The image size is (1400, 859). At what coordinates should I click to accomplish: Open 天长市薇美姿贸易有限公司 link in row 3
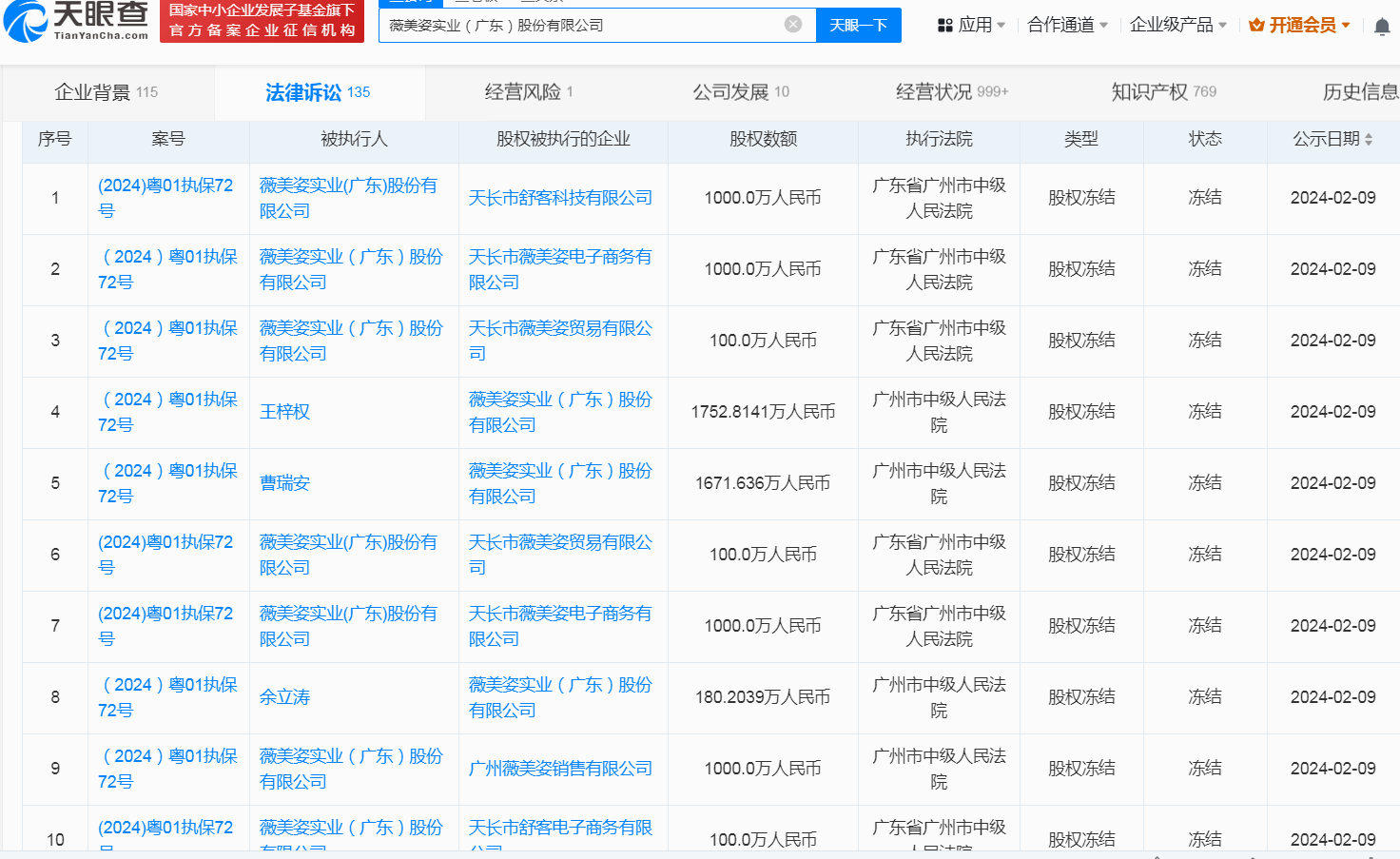(x=560, y=341)
